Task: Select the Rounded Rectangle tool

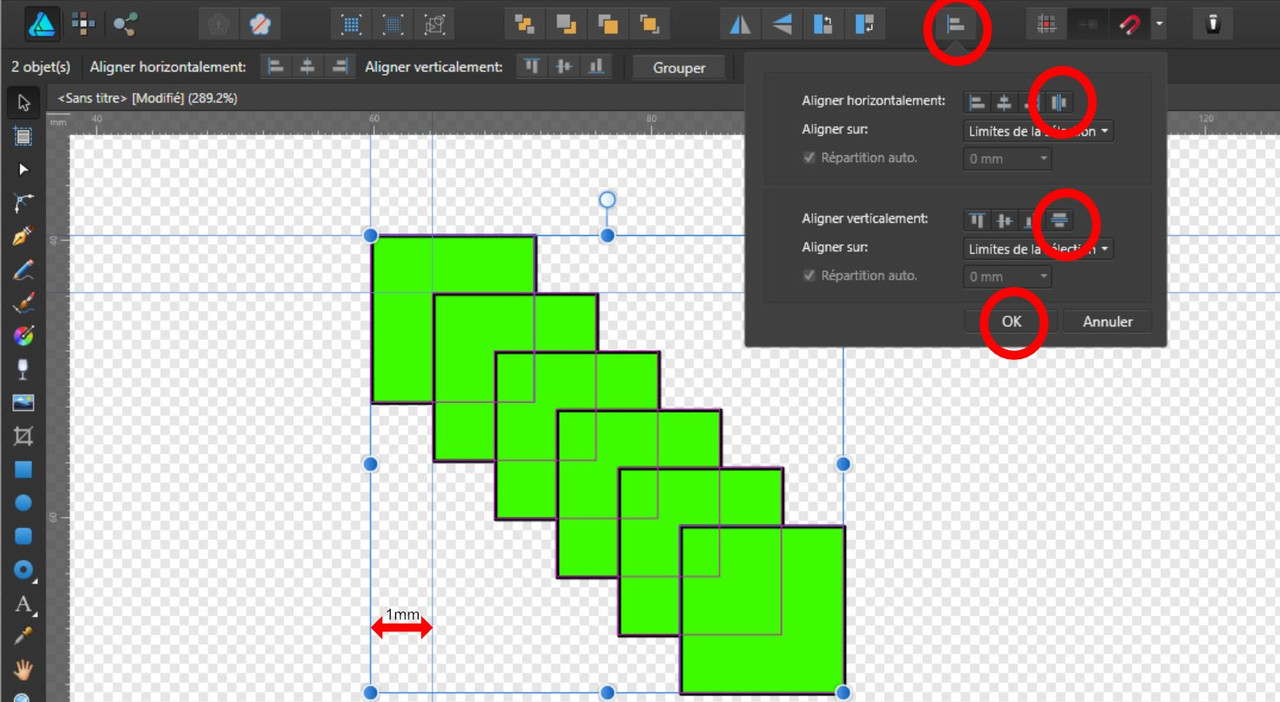Action: click(x=23, y=536)
